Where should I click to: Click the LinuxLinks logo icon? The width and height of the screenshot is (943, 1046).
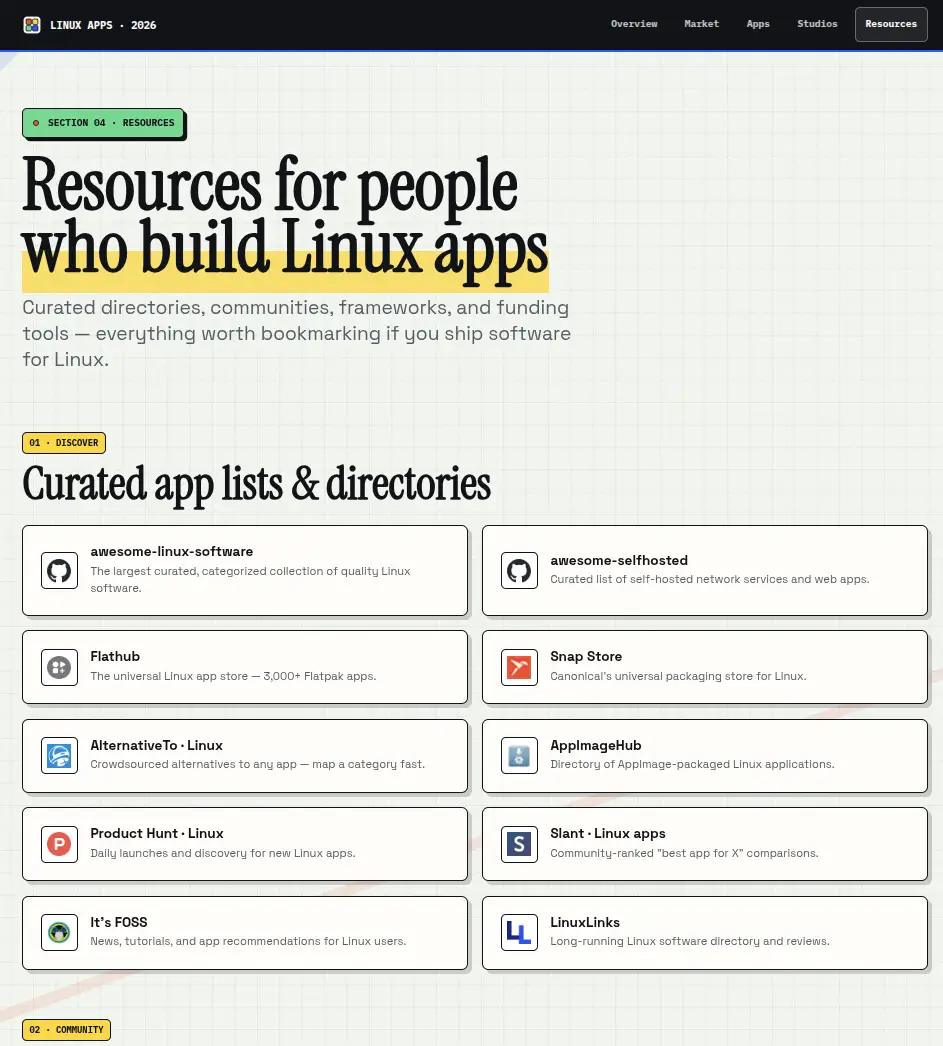[520, 933]
